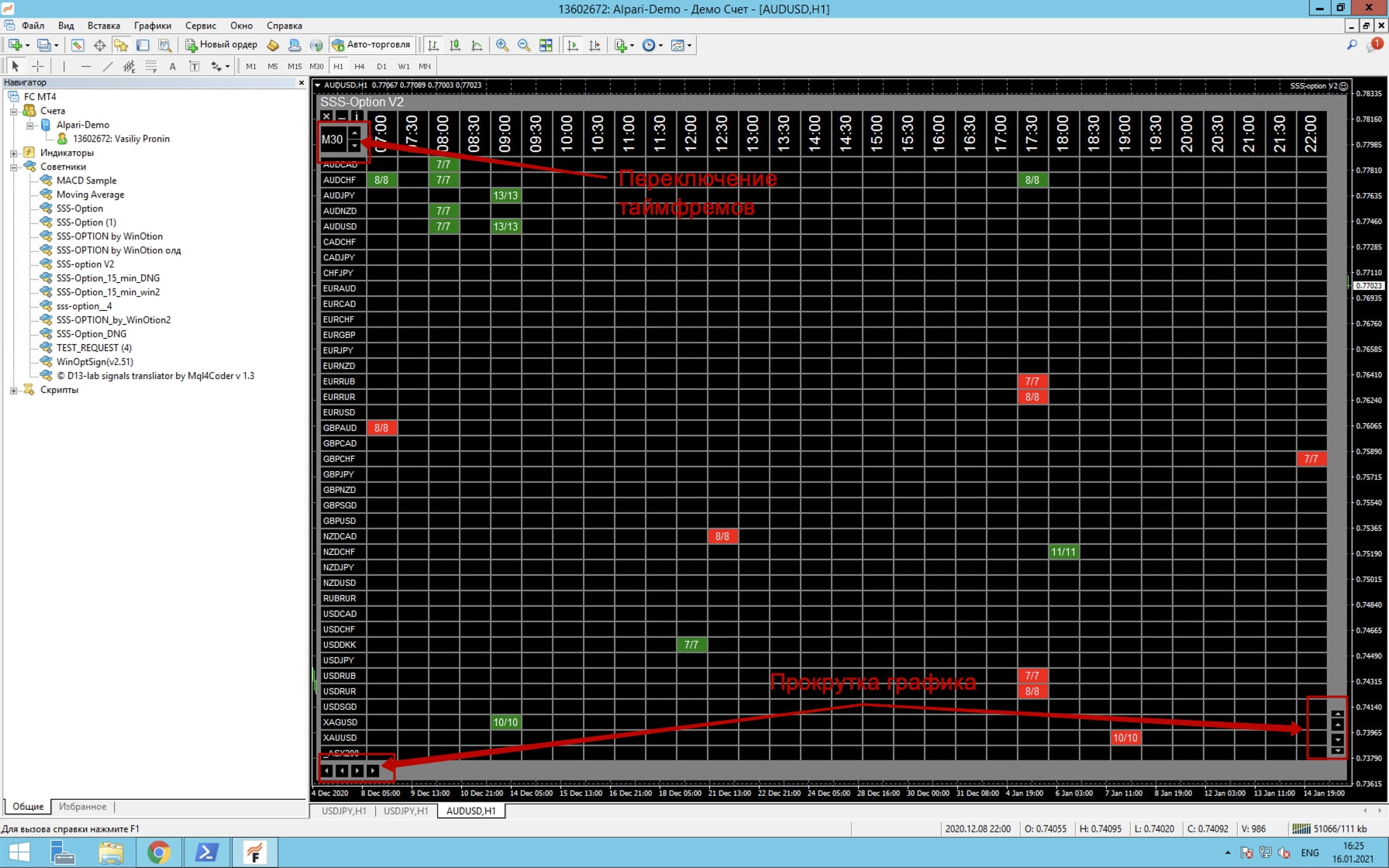Image resolution: width=1389 pixels, height=868 pixels.
Task: Toggle the Авто-торговля button
Action: [x=371, y=45]
